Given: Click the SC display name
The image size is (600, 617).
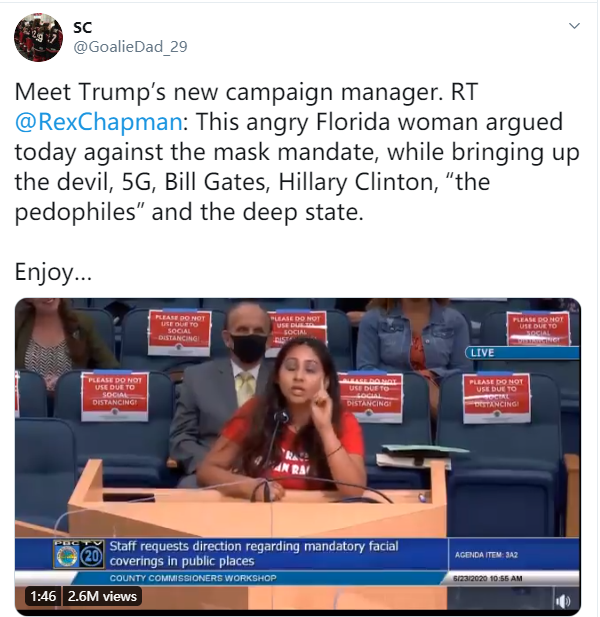Looking at the screenshot, I should 83,28.
